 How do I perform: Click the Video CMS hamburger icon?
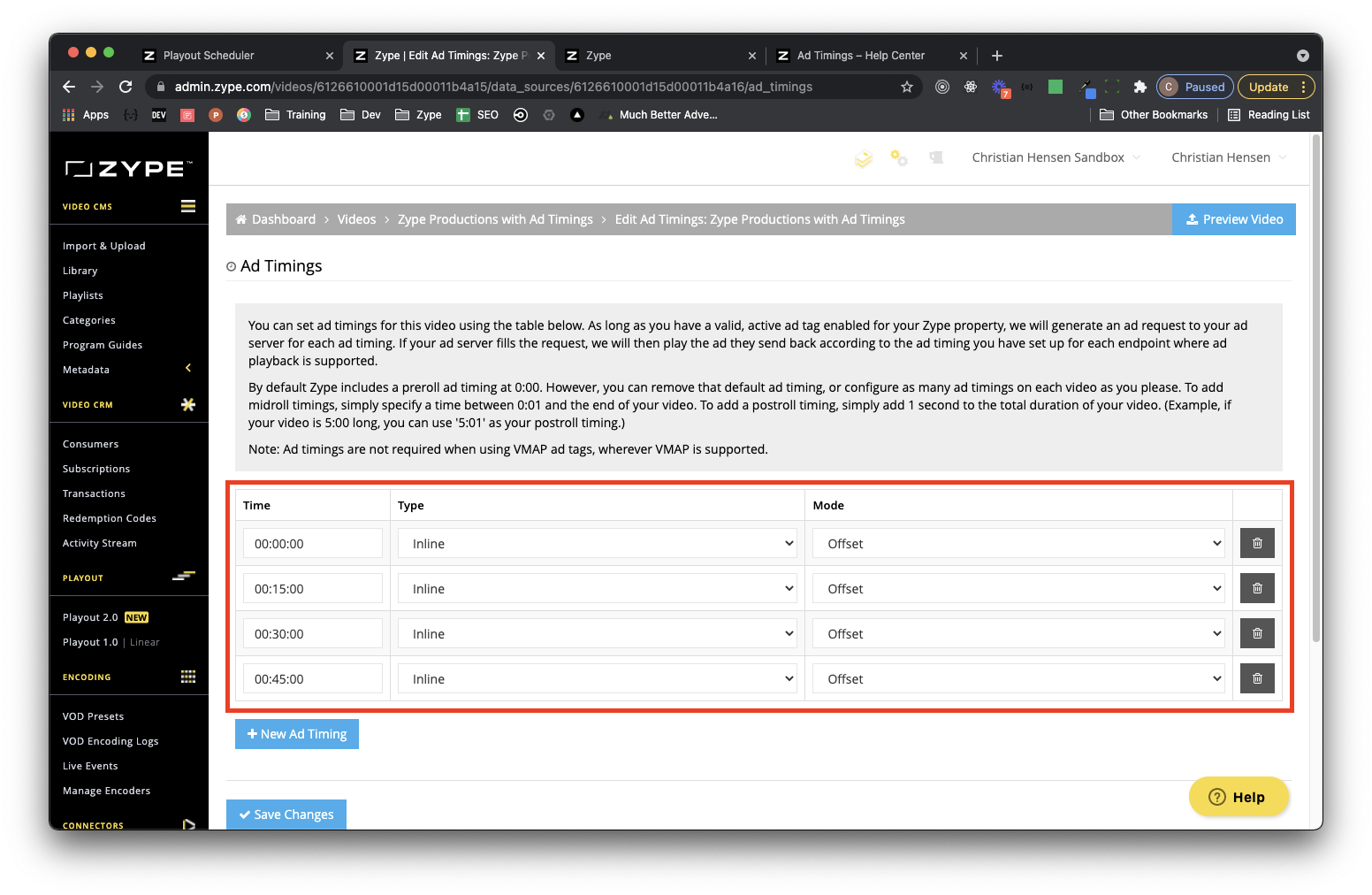tap(188, 206)
